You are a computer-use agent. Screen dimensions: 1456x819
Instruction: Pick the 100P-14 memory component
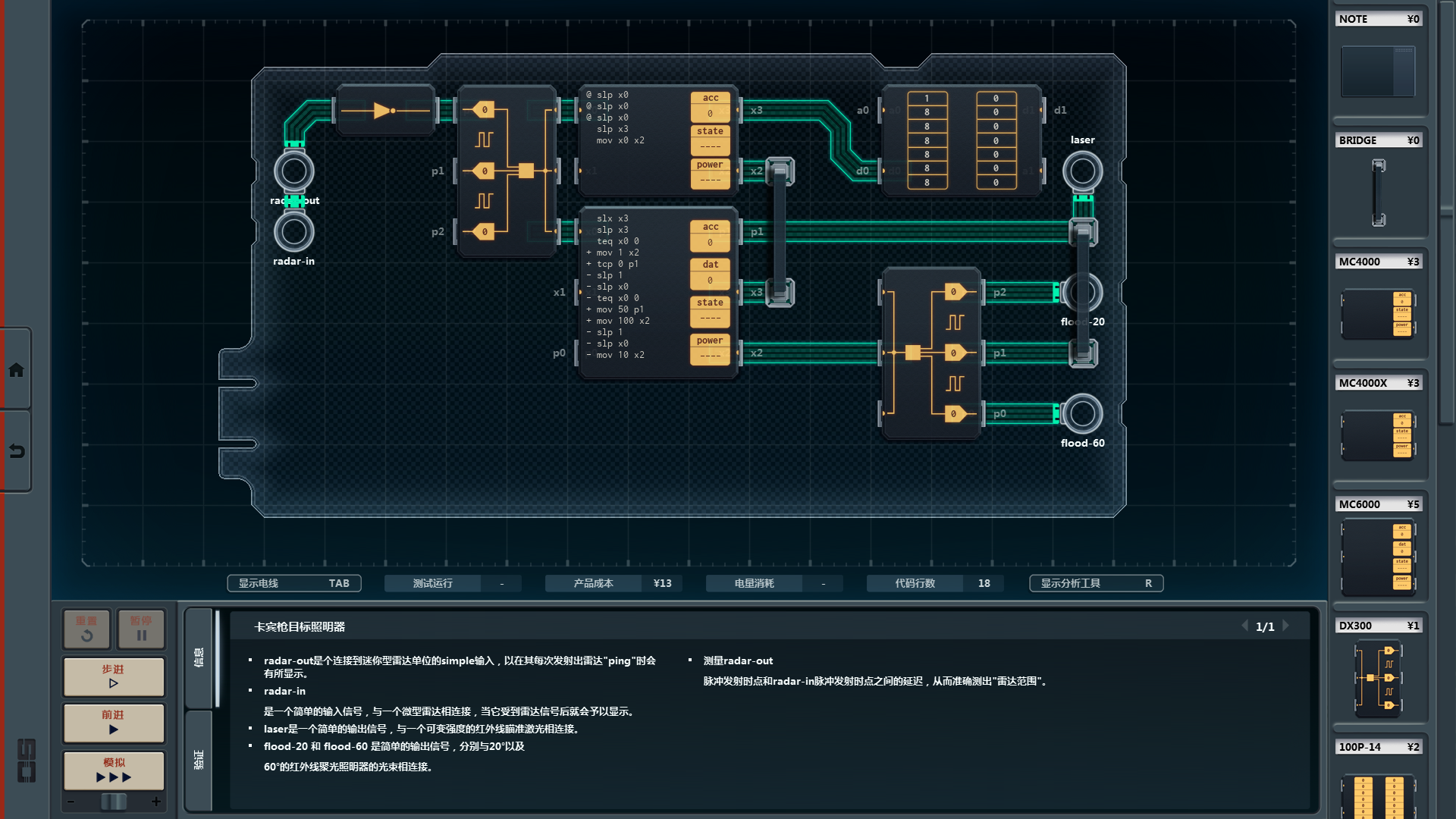(1378, 796)
